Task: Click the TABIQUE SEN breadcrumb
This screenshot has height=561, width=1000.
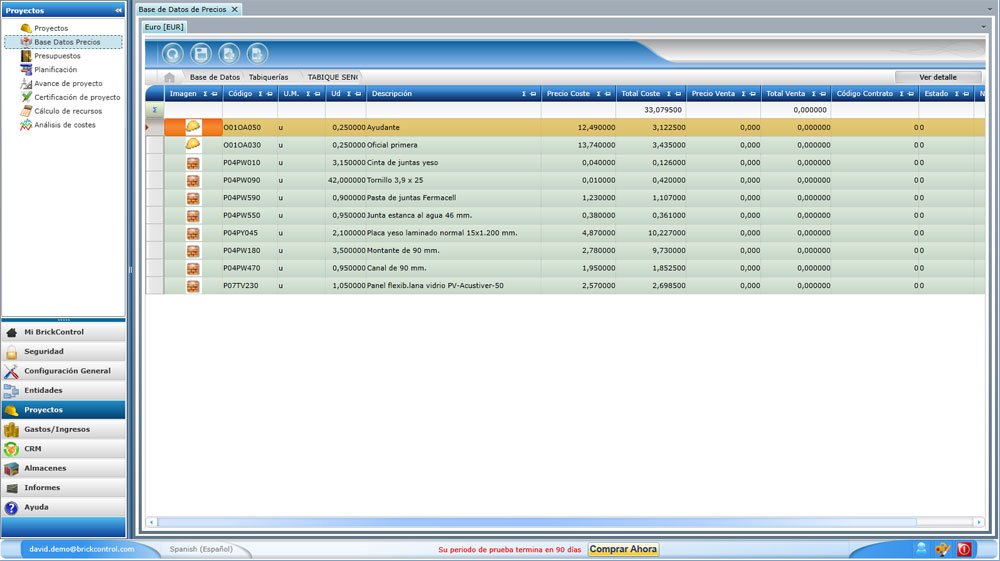Action: pyautogui.click(x=332, y=77)
